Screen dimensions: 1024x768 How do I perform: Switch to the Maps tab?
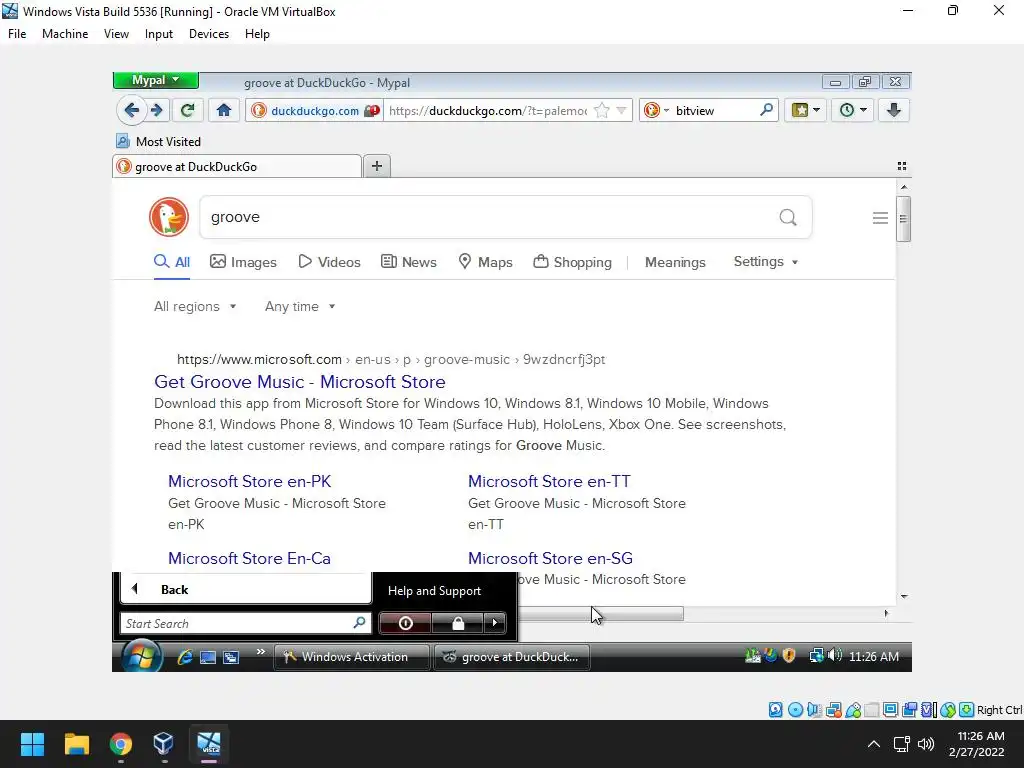tap(485, 262)
